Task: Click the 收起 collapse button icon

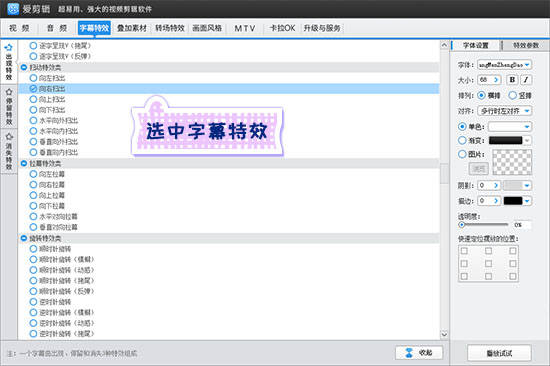Action: coord(409,353)
